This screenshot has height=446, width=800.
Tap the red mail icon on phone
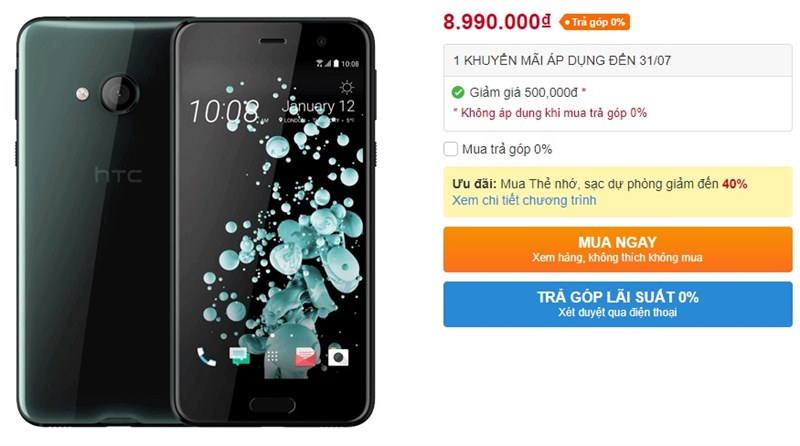(305, 357)
